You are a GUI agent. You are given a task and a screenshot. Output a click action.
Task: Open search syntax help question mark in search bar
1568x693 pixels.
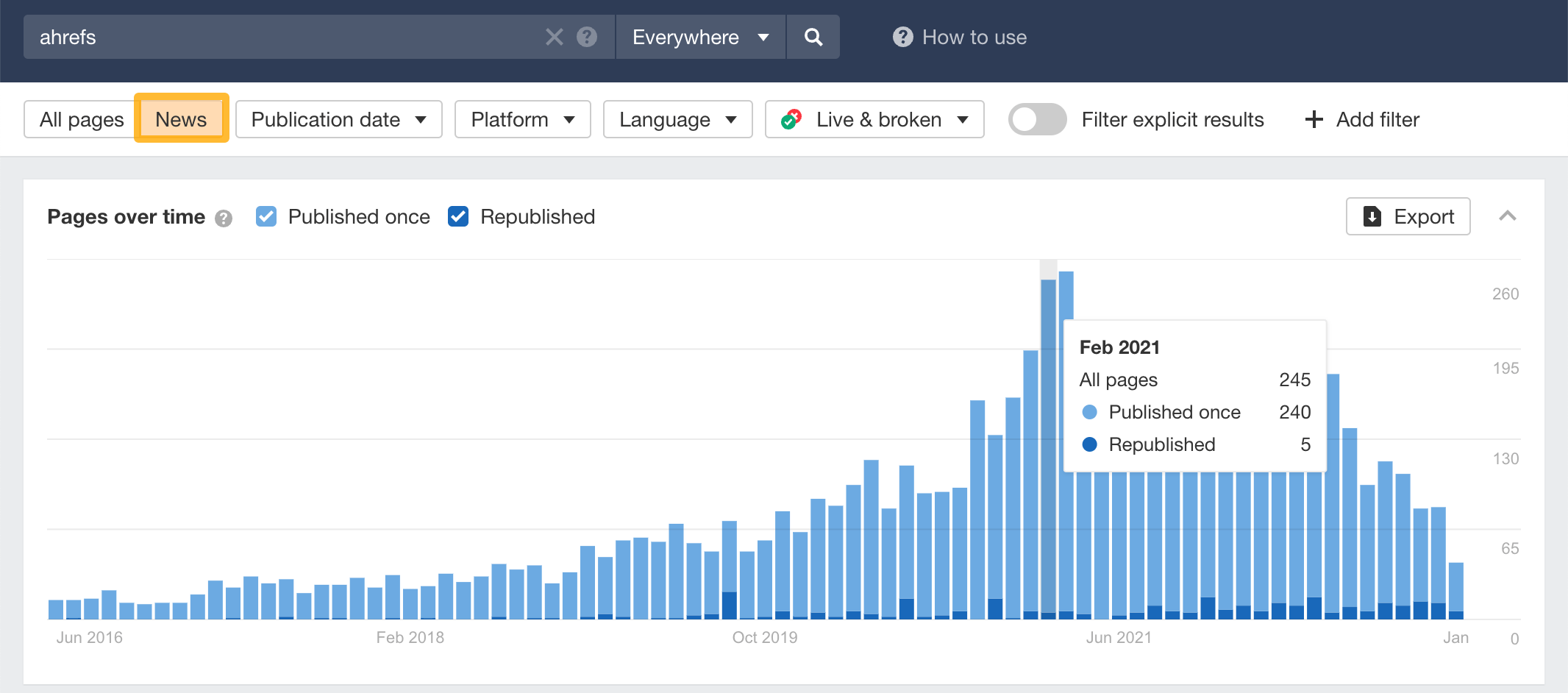(586, 37)
